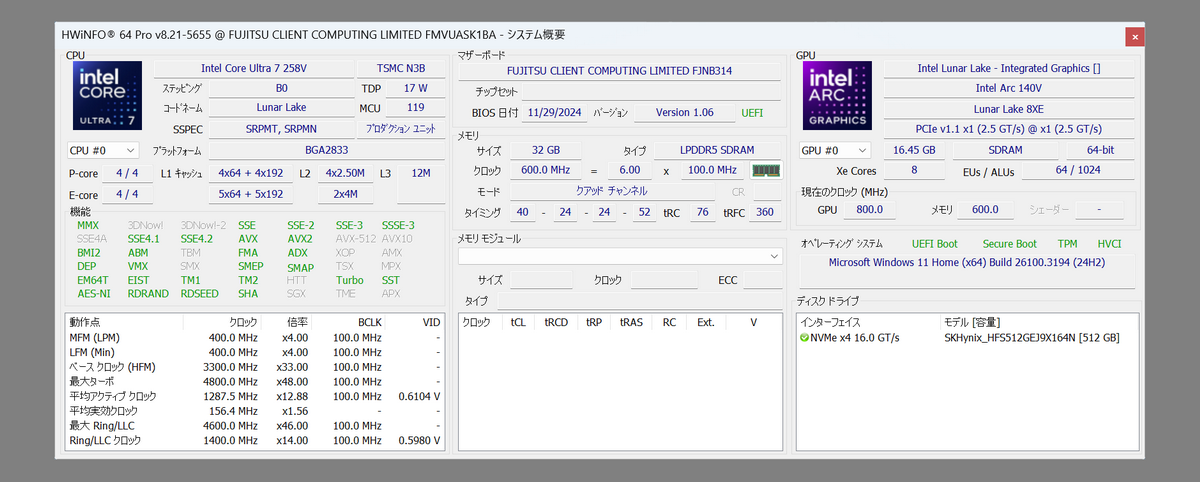Screen dimensions: 1200x482
Task: Click the AVX2 feature indicator
Action: pos(300,239)
